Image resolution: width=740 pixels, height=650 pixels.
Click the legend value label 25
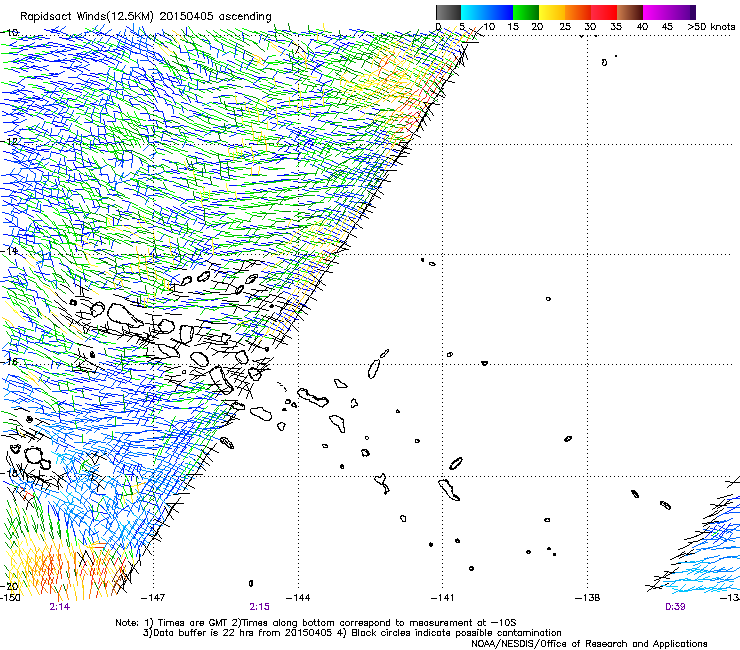pos(565,27)
